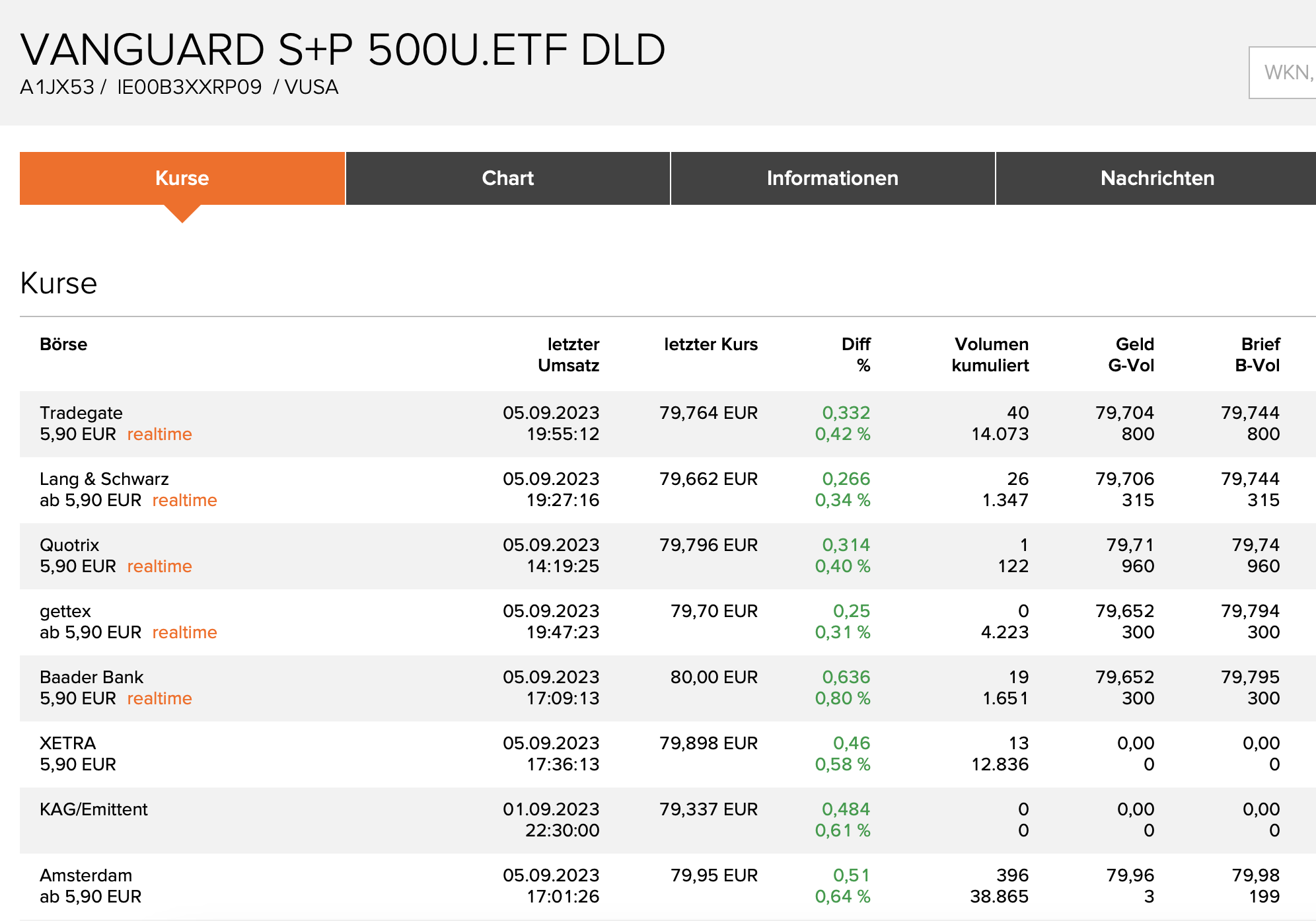This screenshot has height=921, width=1316.
Task: Click the realtime label in gettex row
Action: pos(184,632)
